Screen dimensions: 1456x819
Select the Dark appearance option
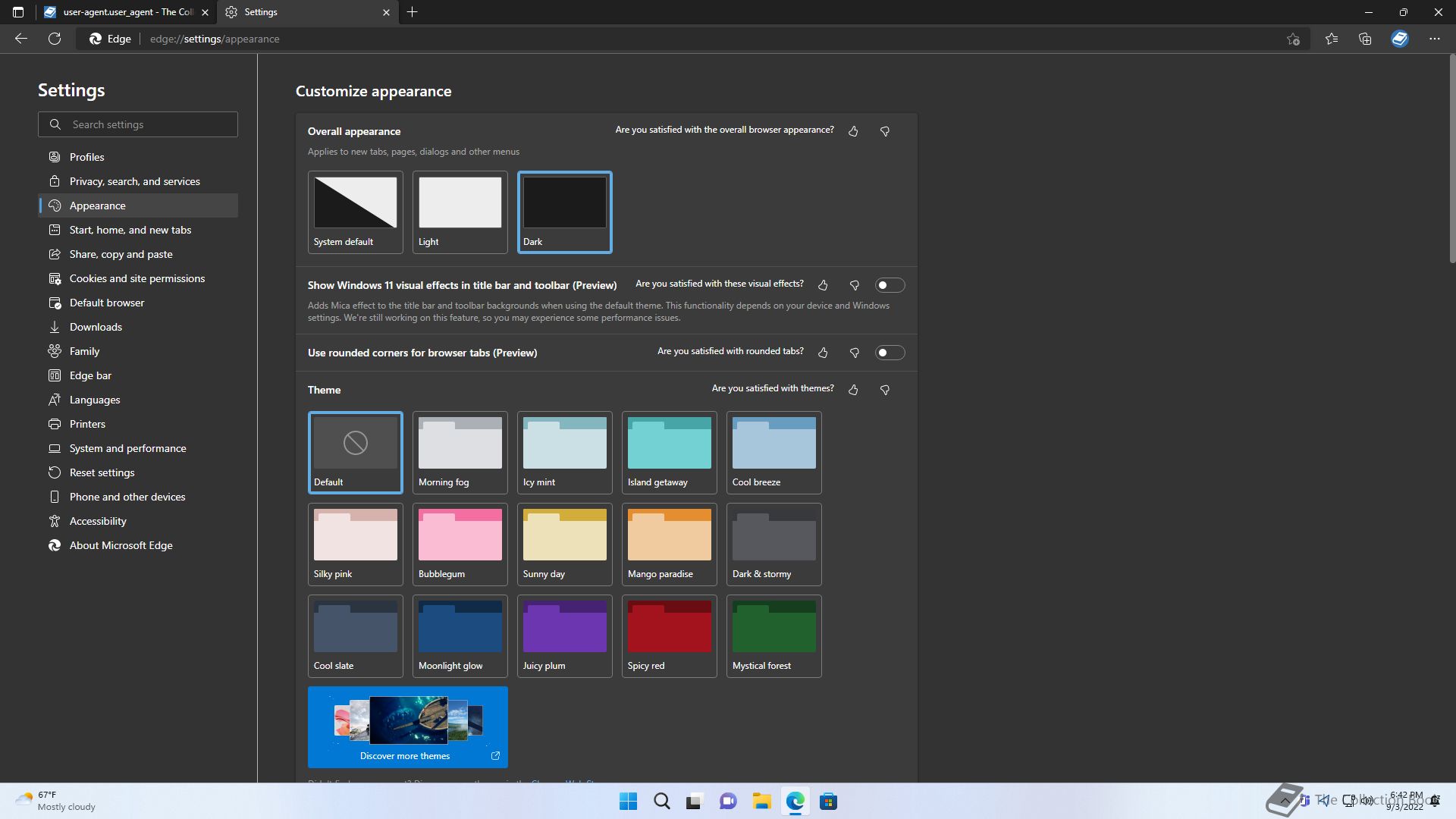click(564, 212)
